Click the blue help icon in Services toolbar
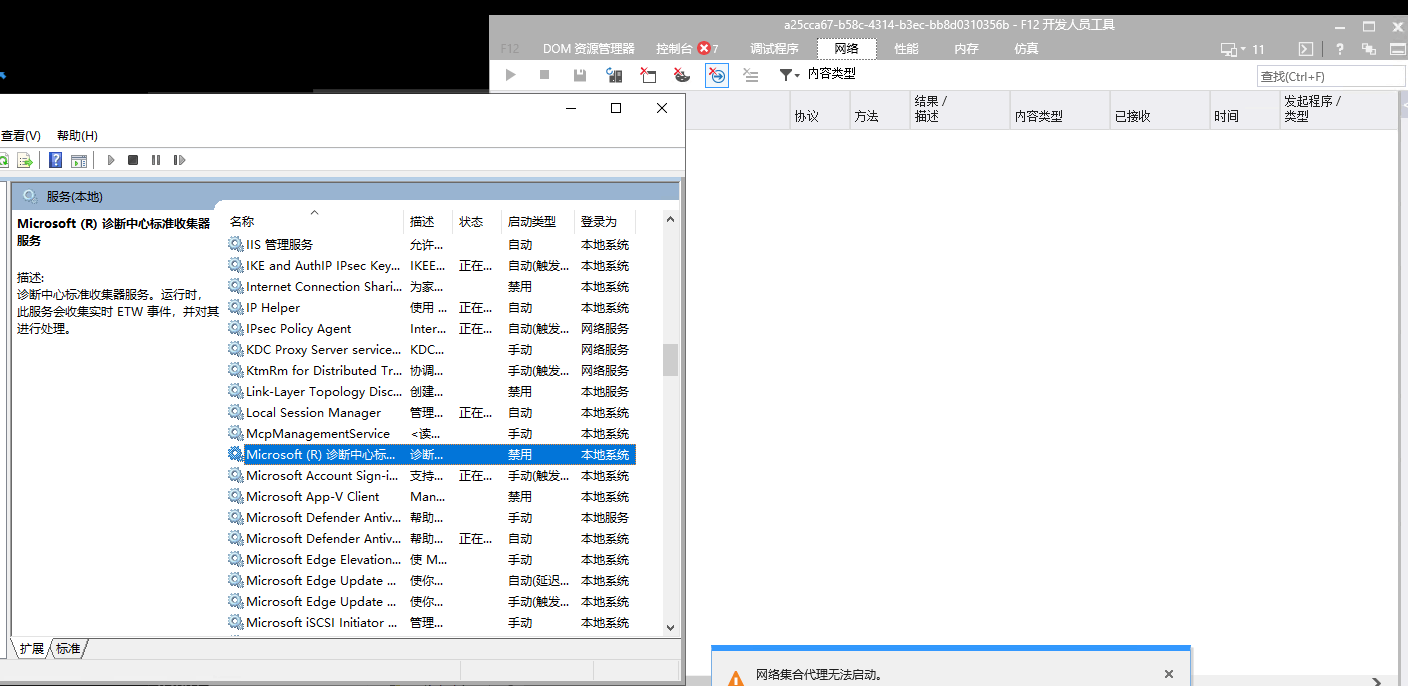This screenshot has height=686, width=1408. [56, 160]
